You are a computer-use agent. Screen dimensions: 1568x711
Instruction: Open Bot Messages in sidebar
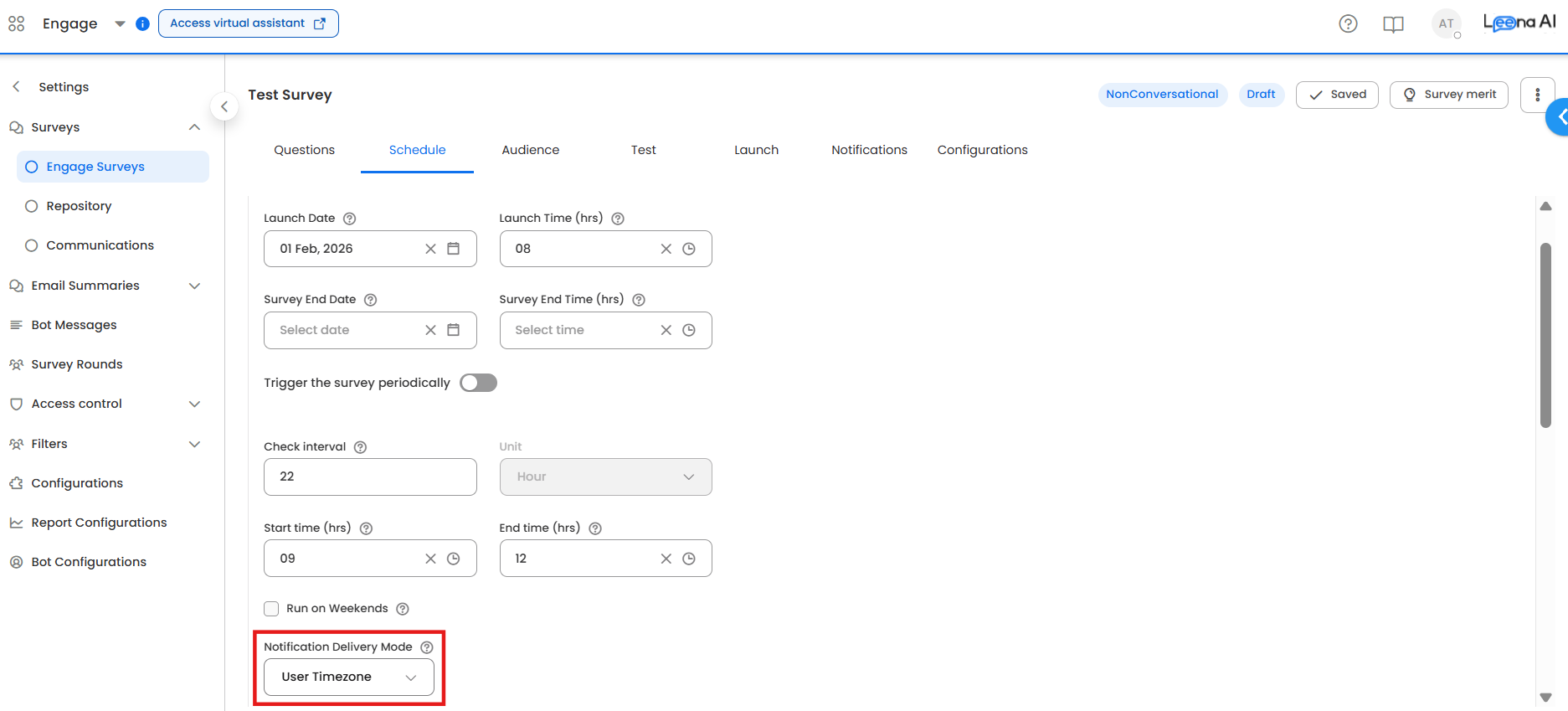(x=74, y=325)
